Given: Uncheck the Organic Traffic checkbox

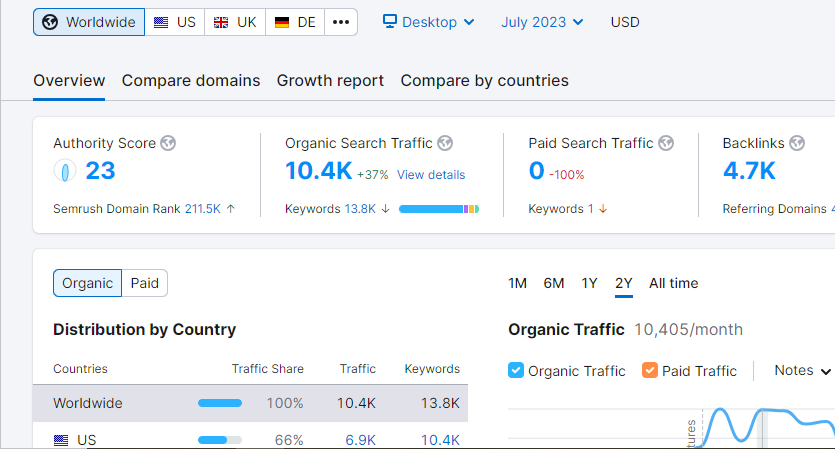Looking at the screenshot, I should tap(516, 370).
